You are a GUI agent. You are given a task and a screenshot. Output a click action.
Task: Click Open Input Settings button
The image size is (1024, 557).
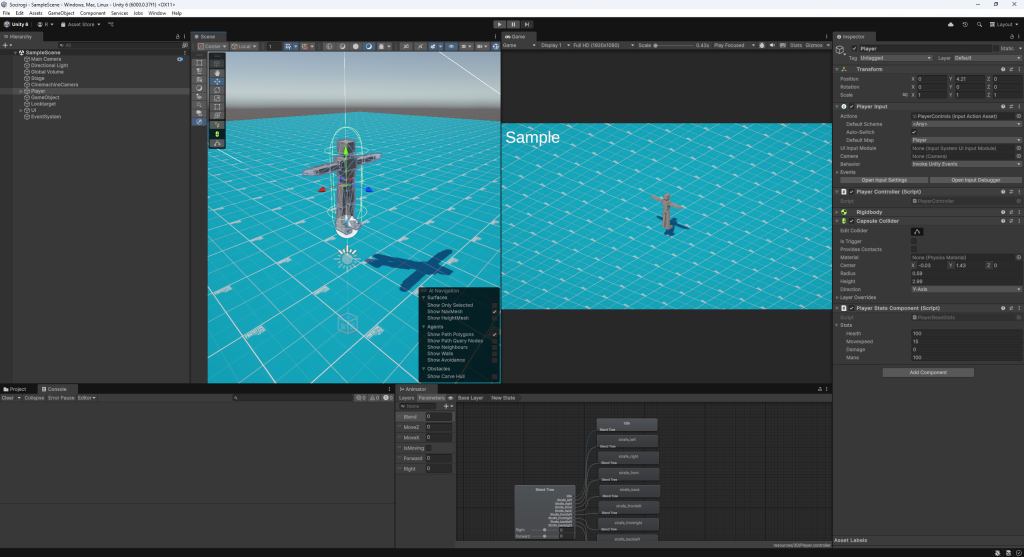pos(883,180)
